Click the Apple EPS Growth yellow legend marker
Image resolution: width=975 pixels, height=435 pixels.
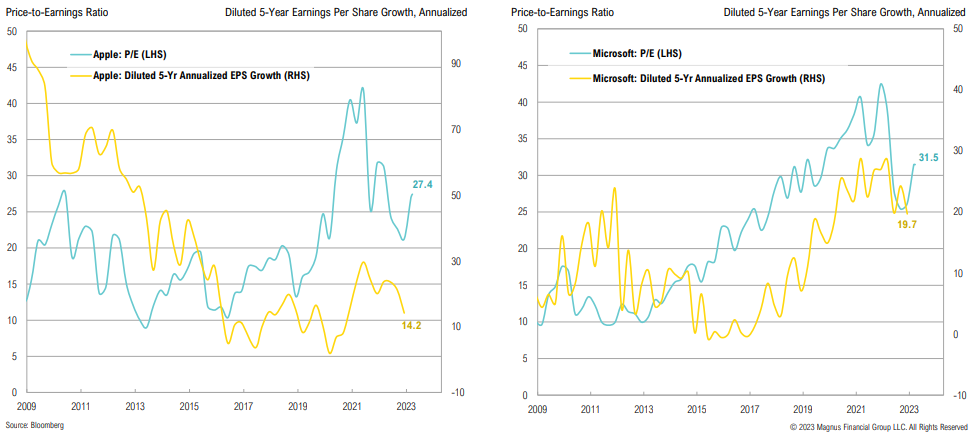coord(80,75)
